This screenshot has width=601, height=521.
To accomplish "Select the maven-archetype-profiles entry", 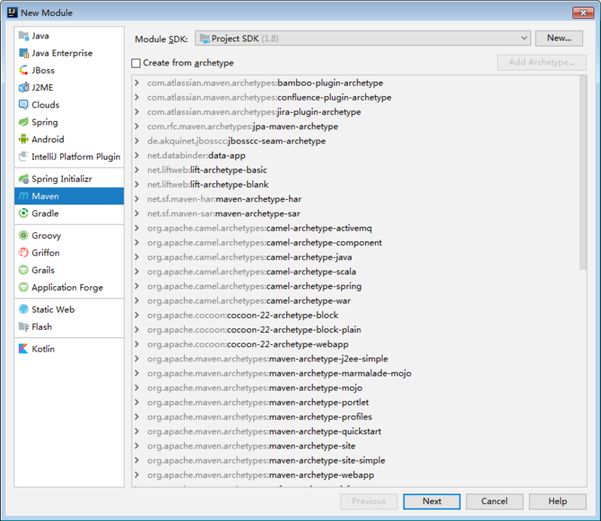I will point(259,417).
